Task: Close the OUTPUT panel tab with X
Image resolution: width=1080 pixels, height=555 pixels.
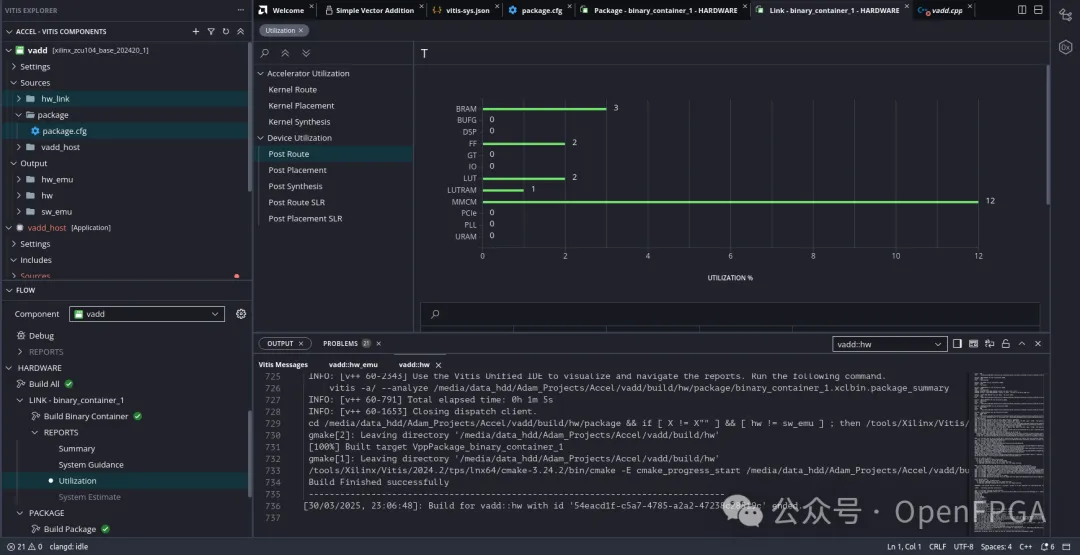Action: (300, 344)
